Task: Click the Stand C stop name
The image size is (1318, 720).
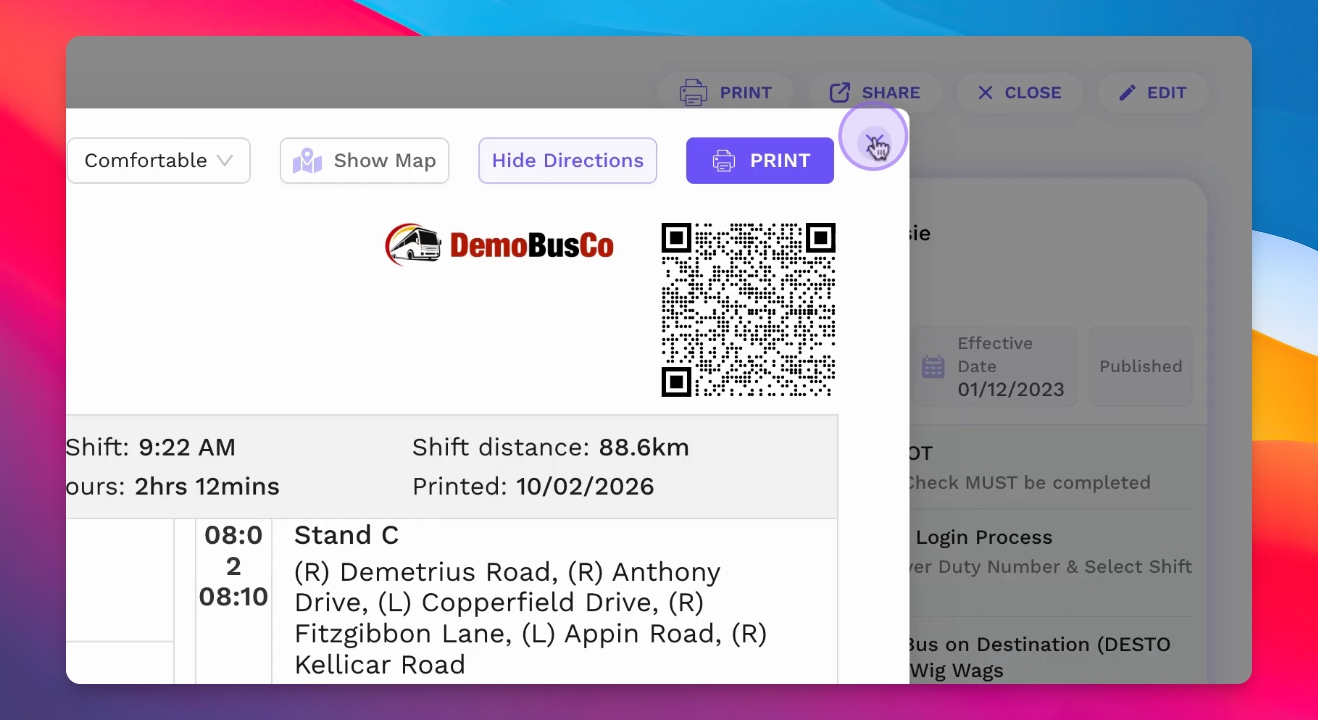Action: pos(346,535)
